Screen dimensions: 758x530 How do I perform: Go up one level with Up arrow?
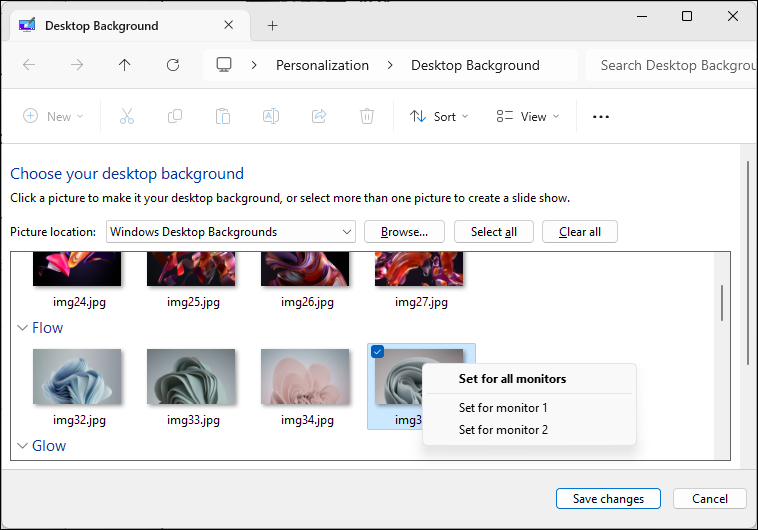click(124, 65)
